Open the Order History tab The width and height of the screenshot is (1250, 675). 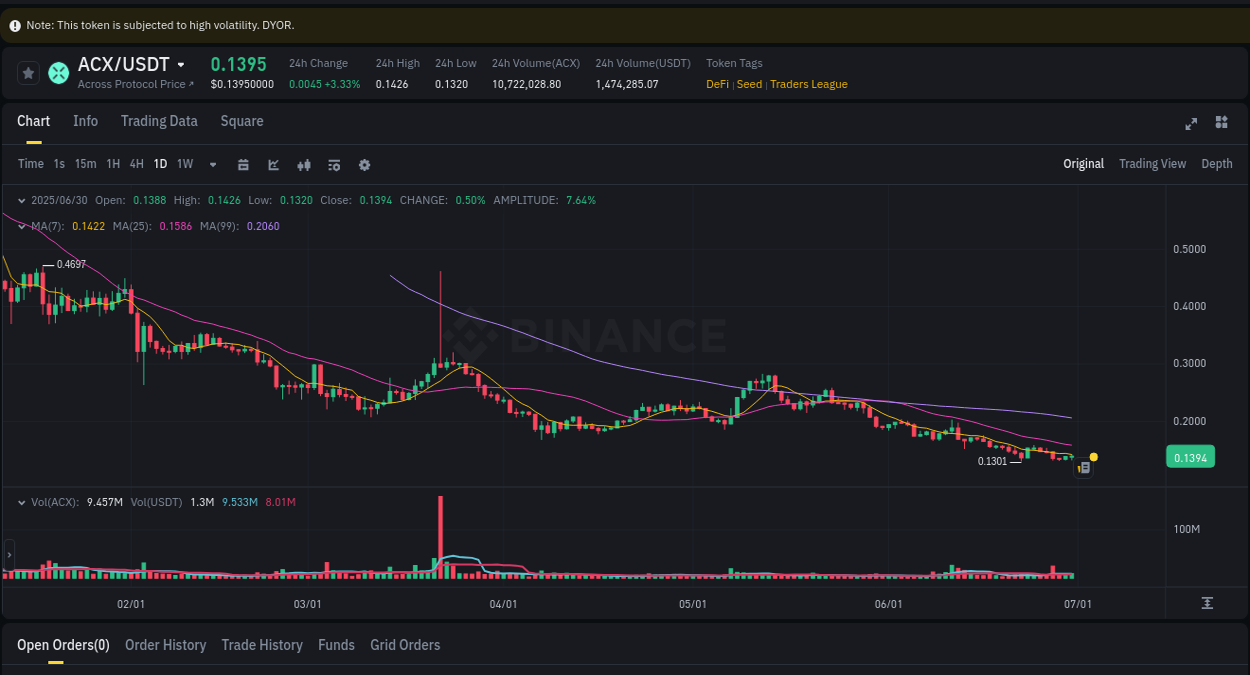(x=165, y=645)
